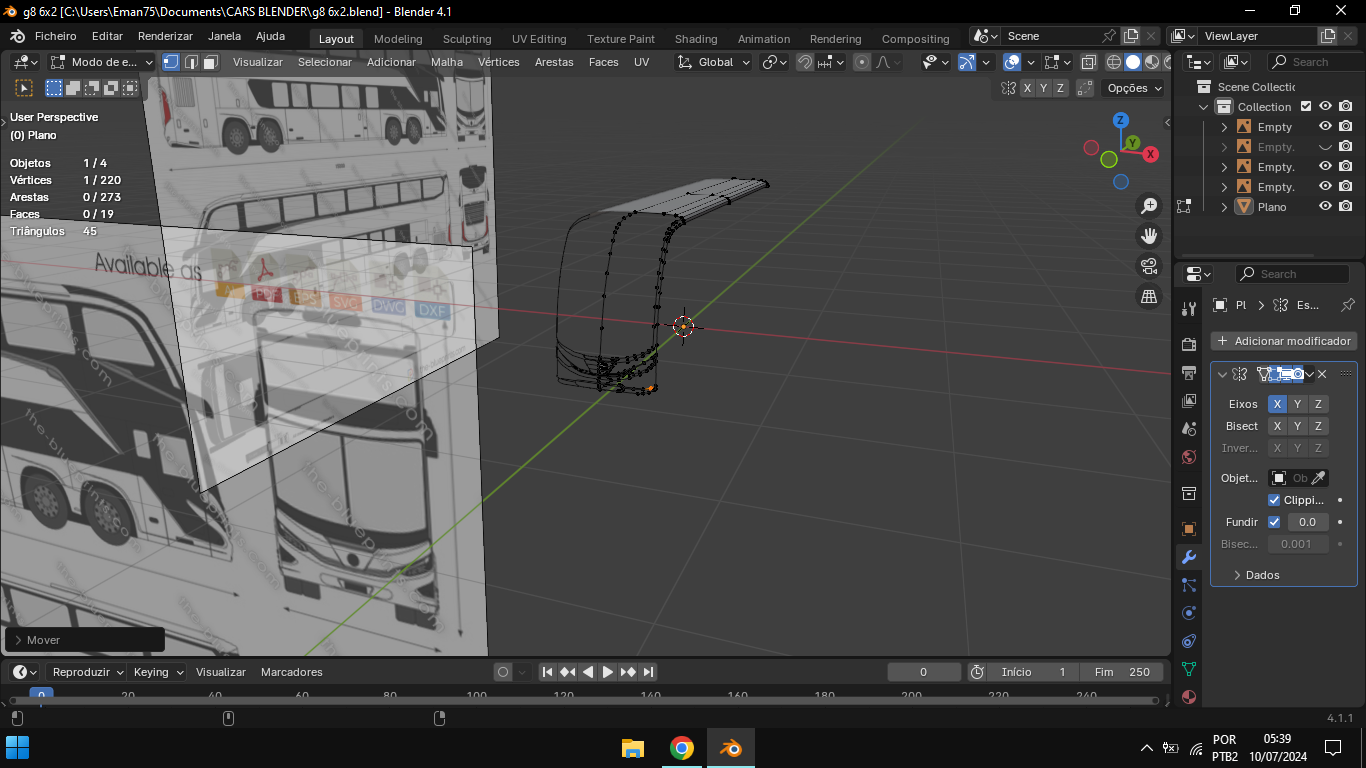Open the Global transform orientation dropdown
Image resolution: width=1366 pixels, height=768 pixels.
tap(714, 62)
